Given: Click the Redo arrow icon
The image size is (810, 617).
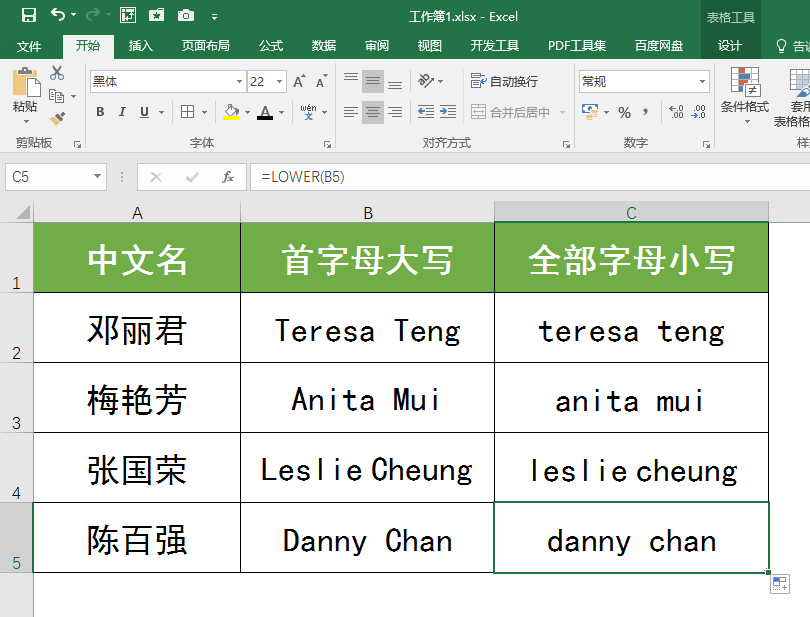Looking at the screenshot, I should tap(92, 15).
